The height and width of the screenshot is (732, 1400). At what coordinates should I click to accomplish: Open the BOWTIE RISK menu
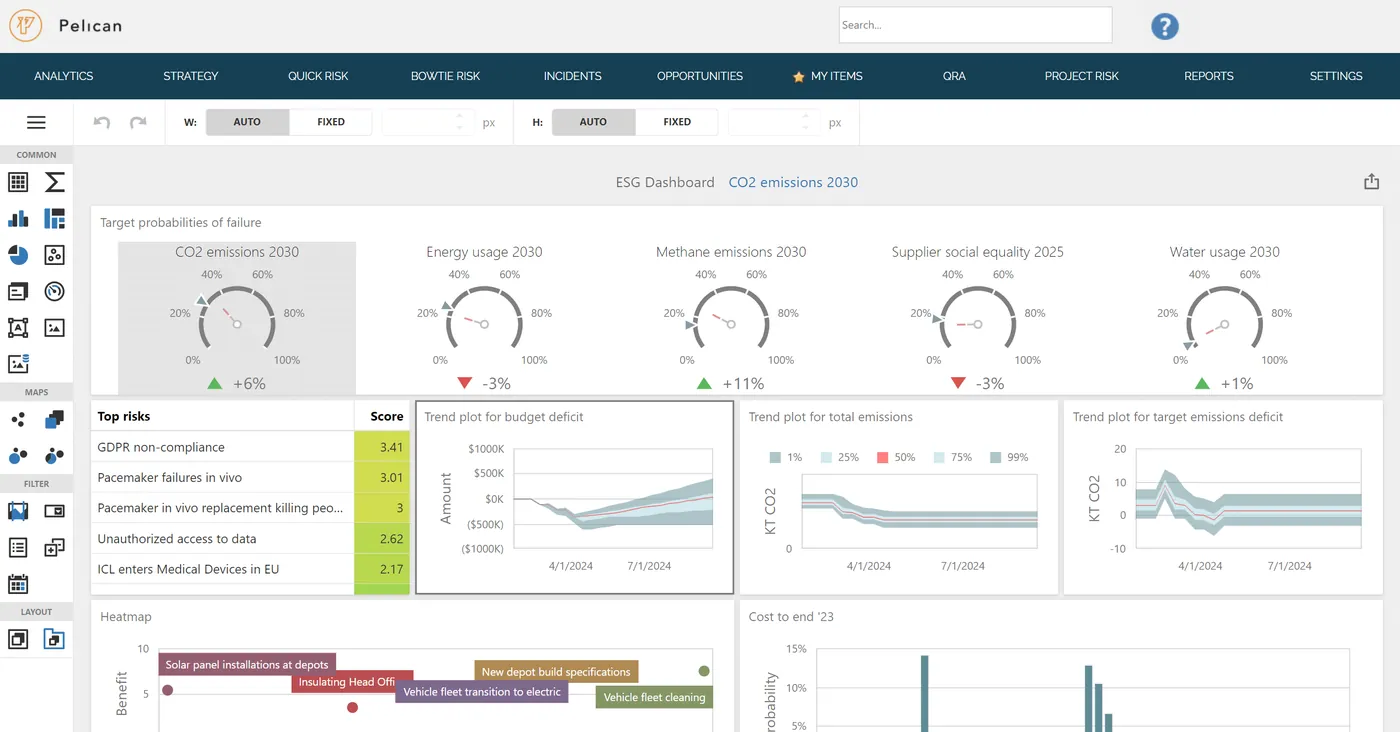[446, 76]
